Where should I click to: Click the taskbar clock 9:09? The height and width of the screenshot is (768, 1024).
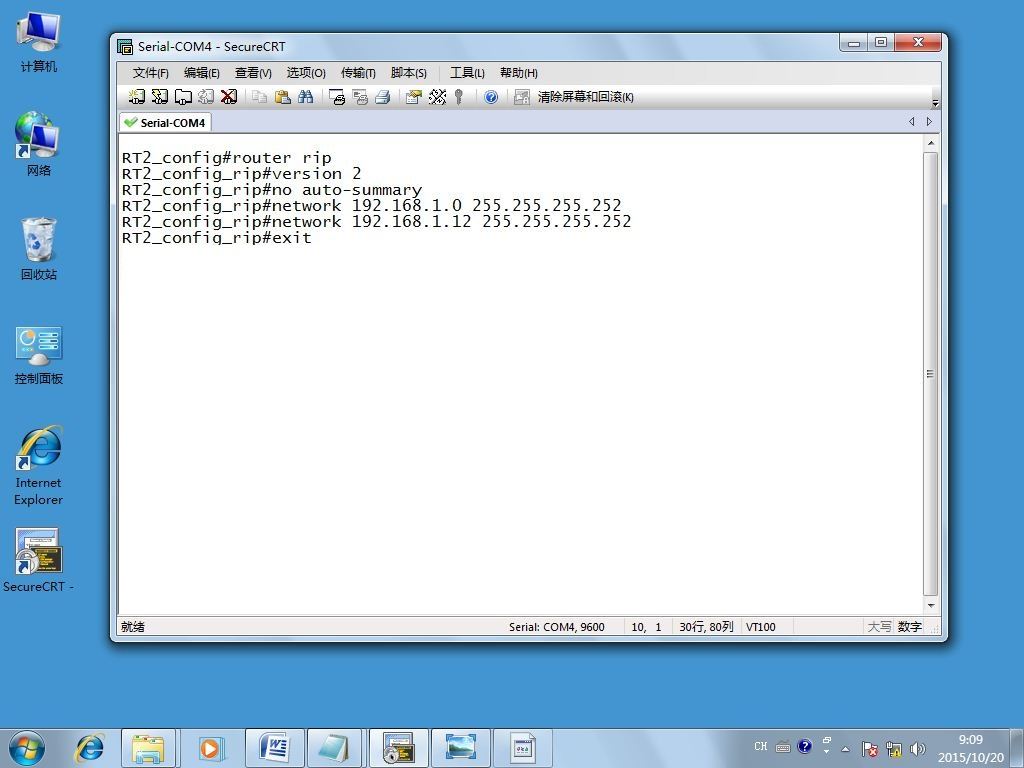pyautogui.click(x=970, y=740)
